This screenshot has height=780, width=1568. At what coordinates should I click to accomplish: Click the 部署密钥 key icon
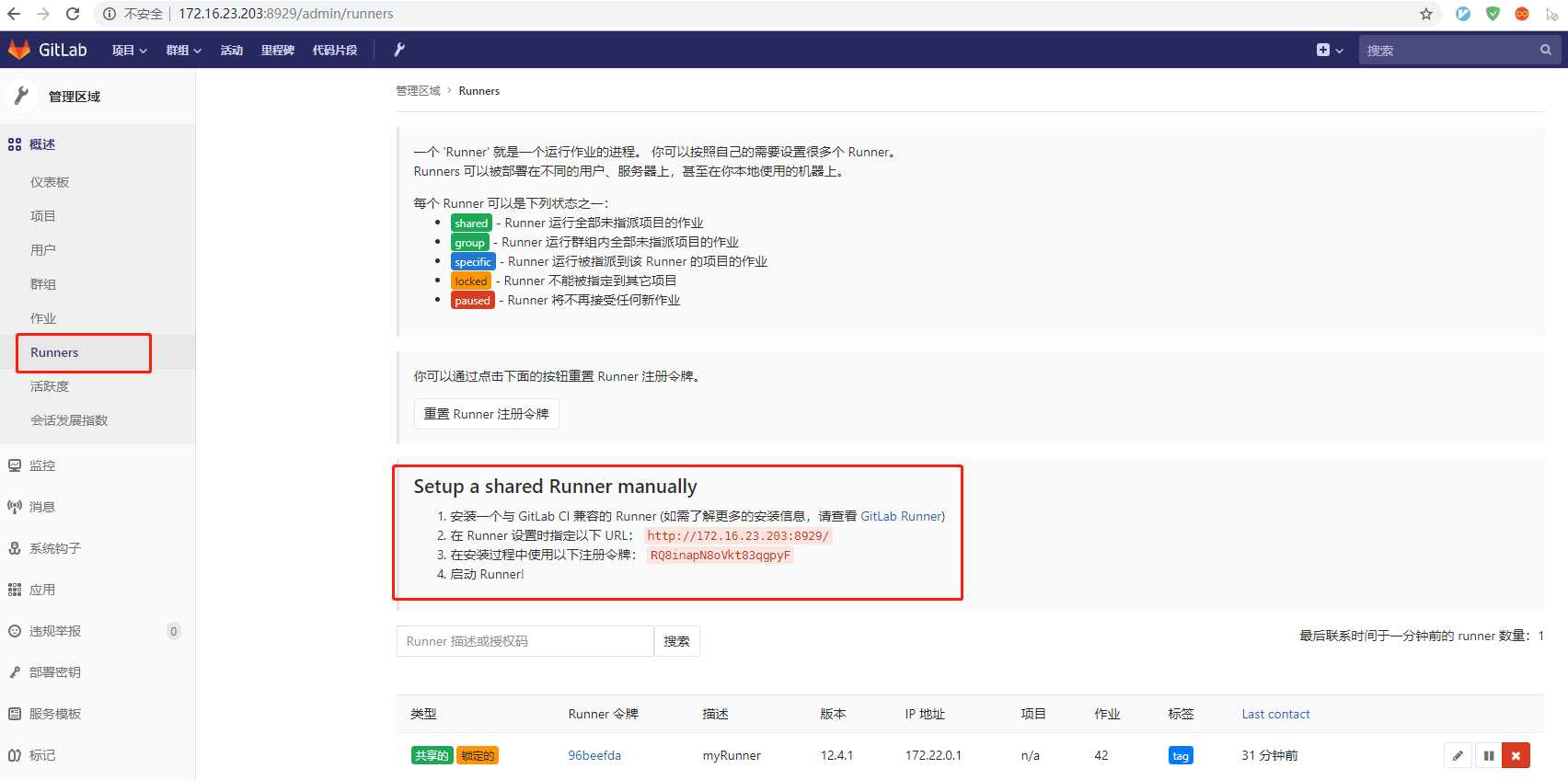pos(15,672)
